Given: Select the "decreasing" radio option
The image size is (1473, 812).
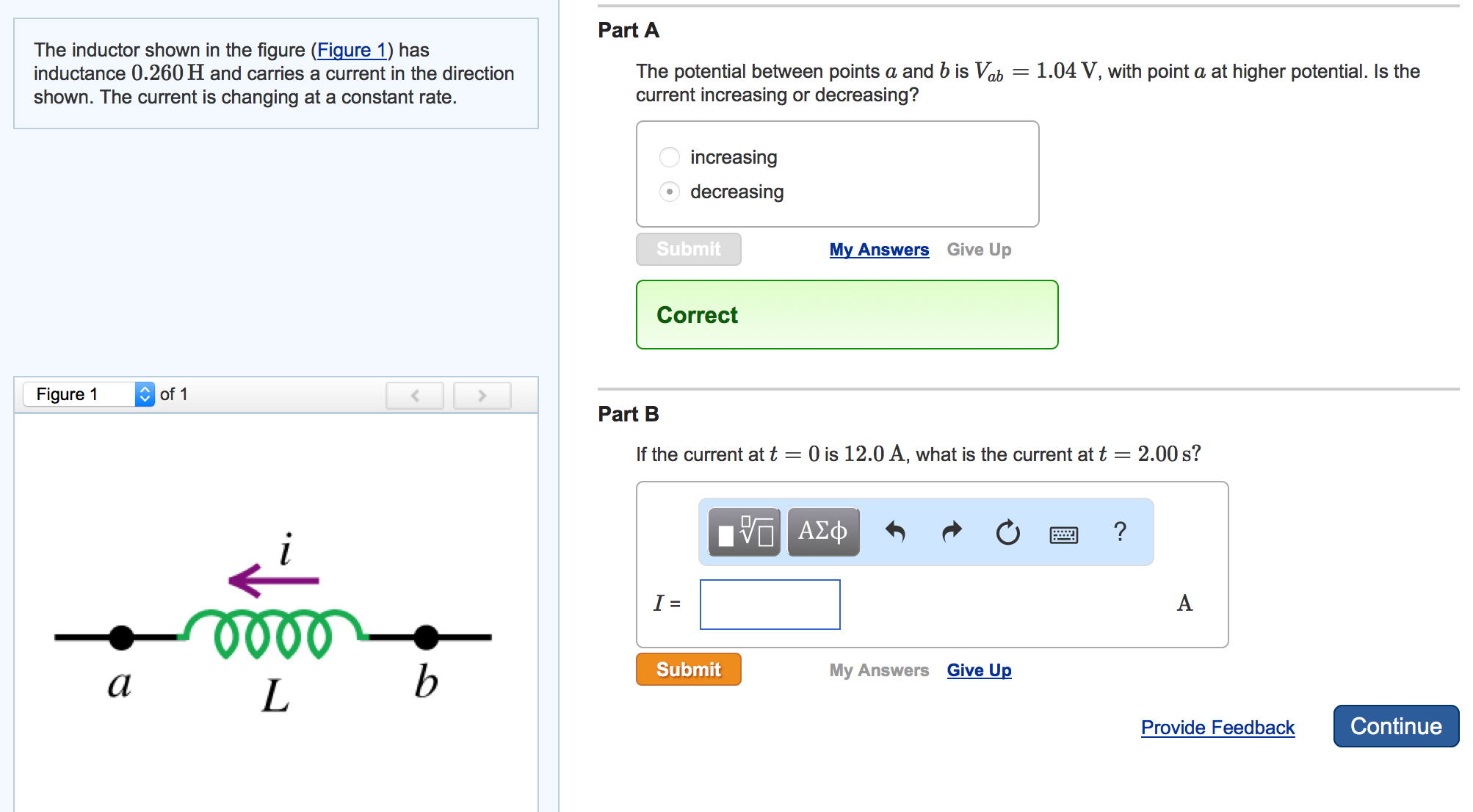Looking at the screenshot, I should [669, 192].
